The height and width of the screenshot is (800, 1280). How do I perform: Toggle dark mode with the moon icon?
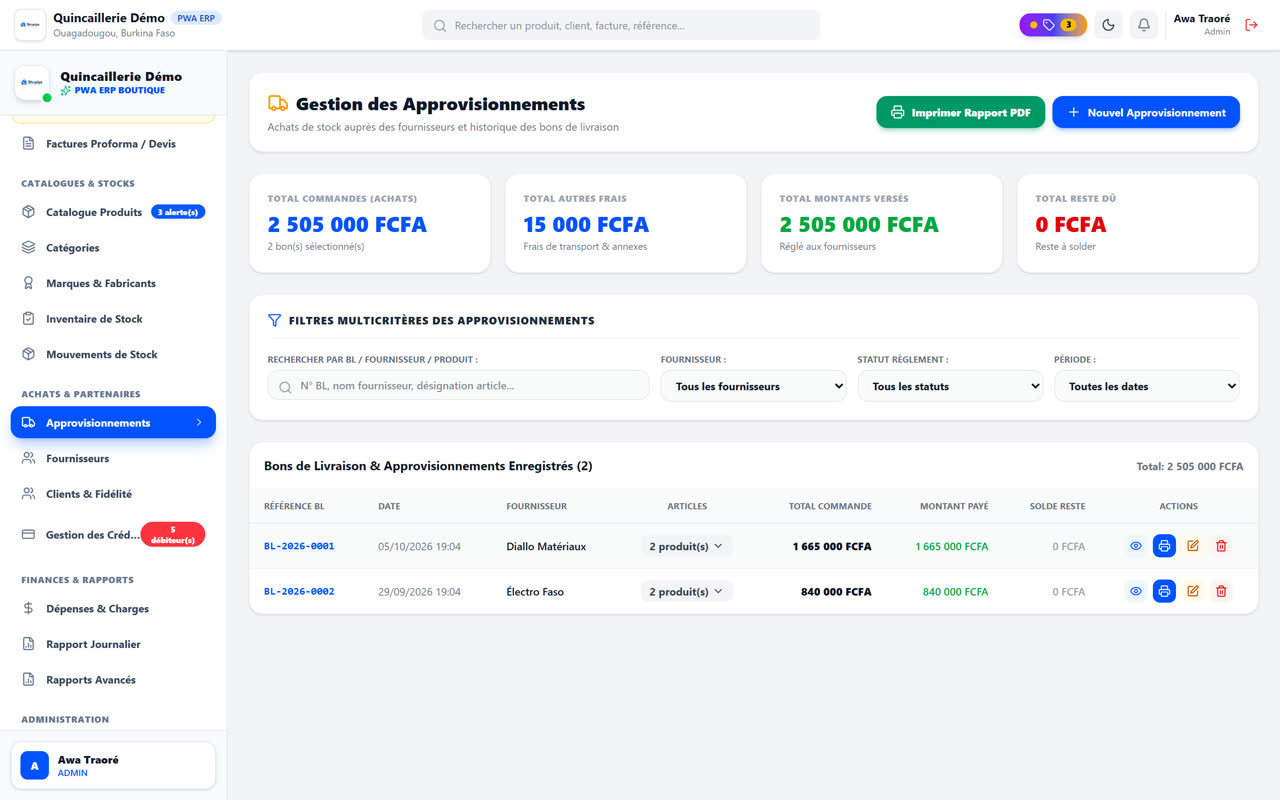point(1108,25)
